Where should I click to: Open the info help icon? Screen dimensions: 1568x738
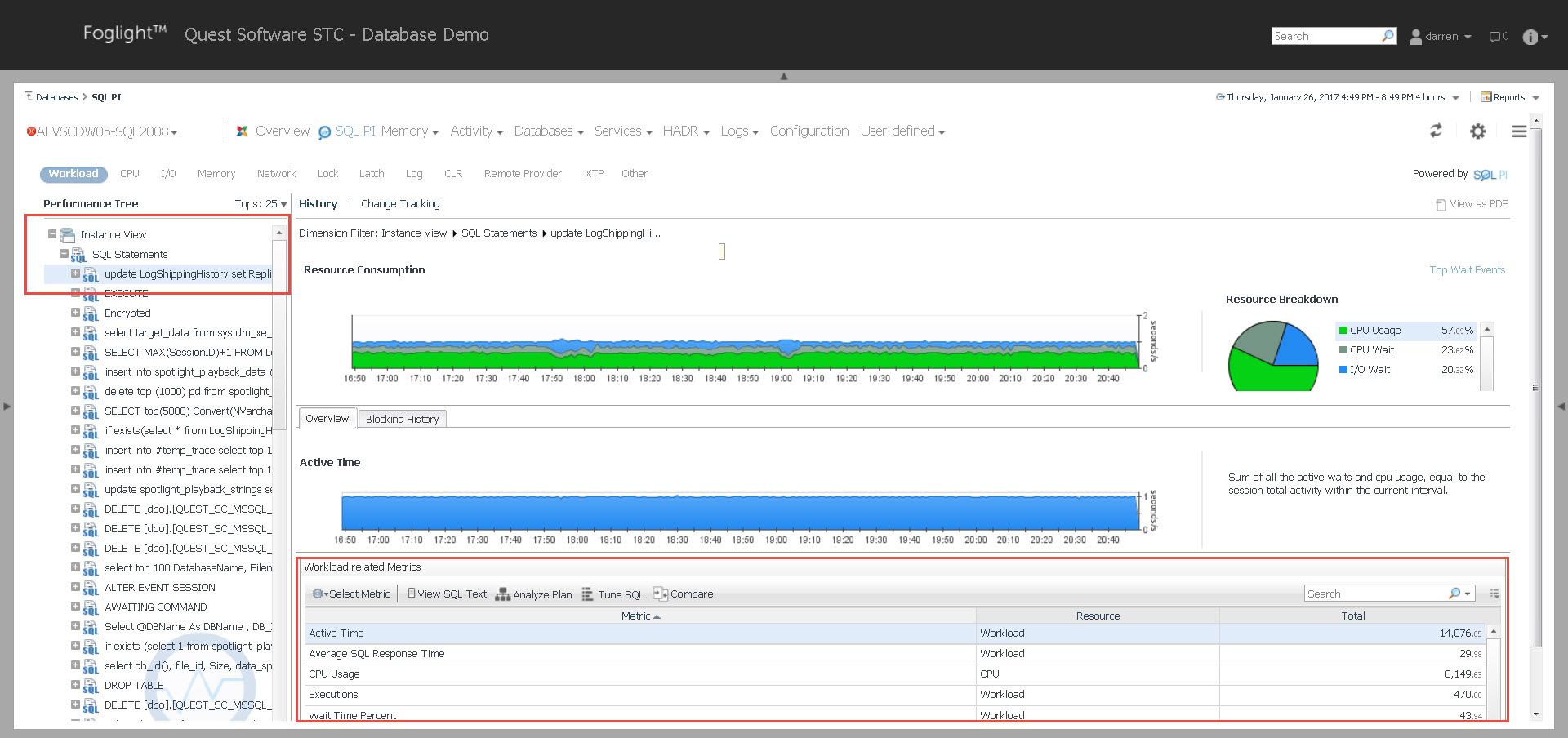1530,37
